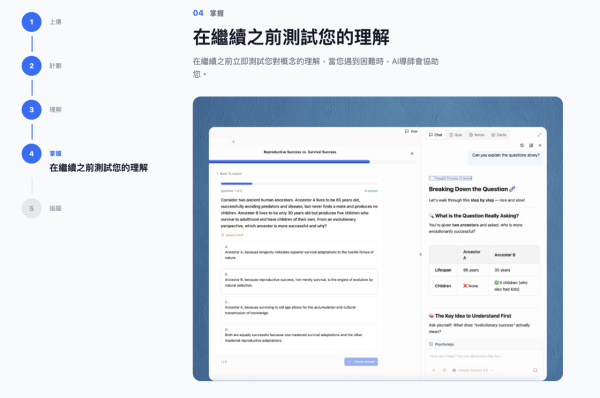Click the 'Lifespan' table row label
The image size is (600, 398).
(443, 270)
